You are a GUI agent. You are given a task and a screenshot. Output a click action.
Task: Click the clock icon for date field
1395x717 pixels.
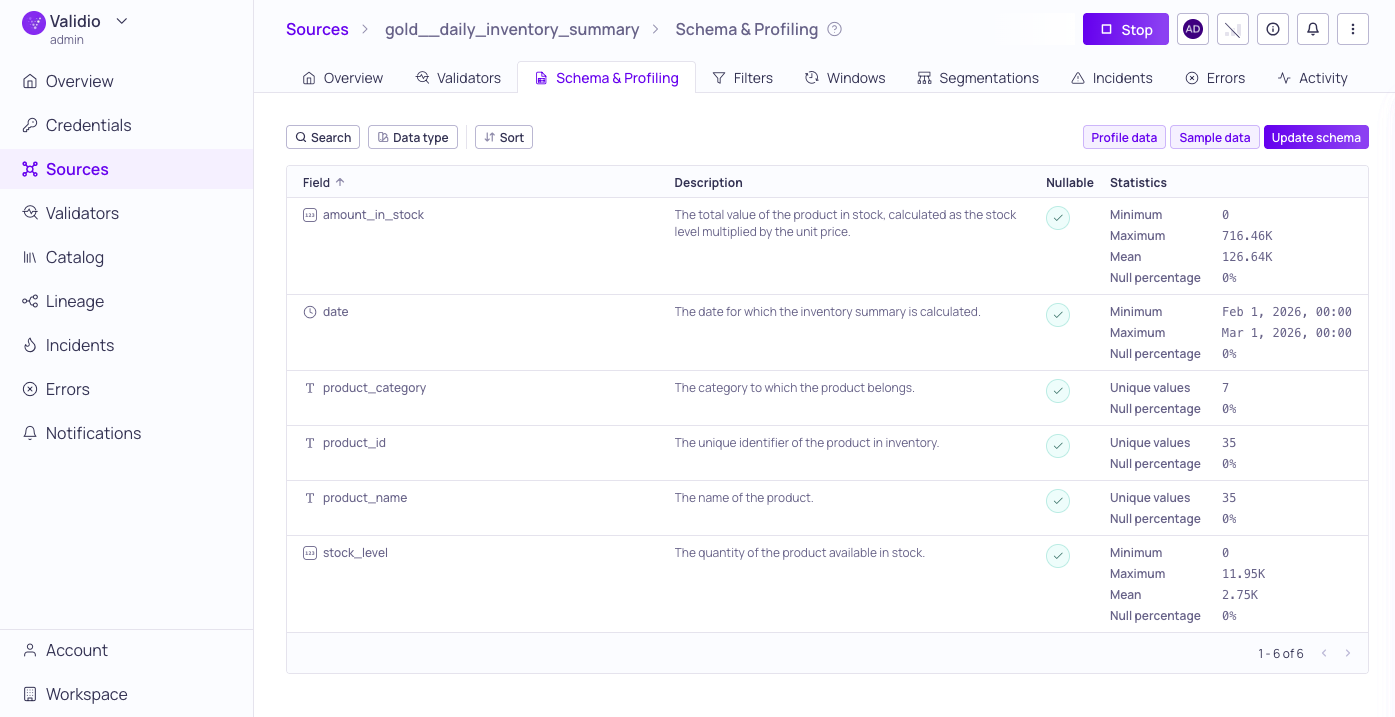pos(310,312)
